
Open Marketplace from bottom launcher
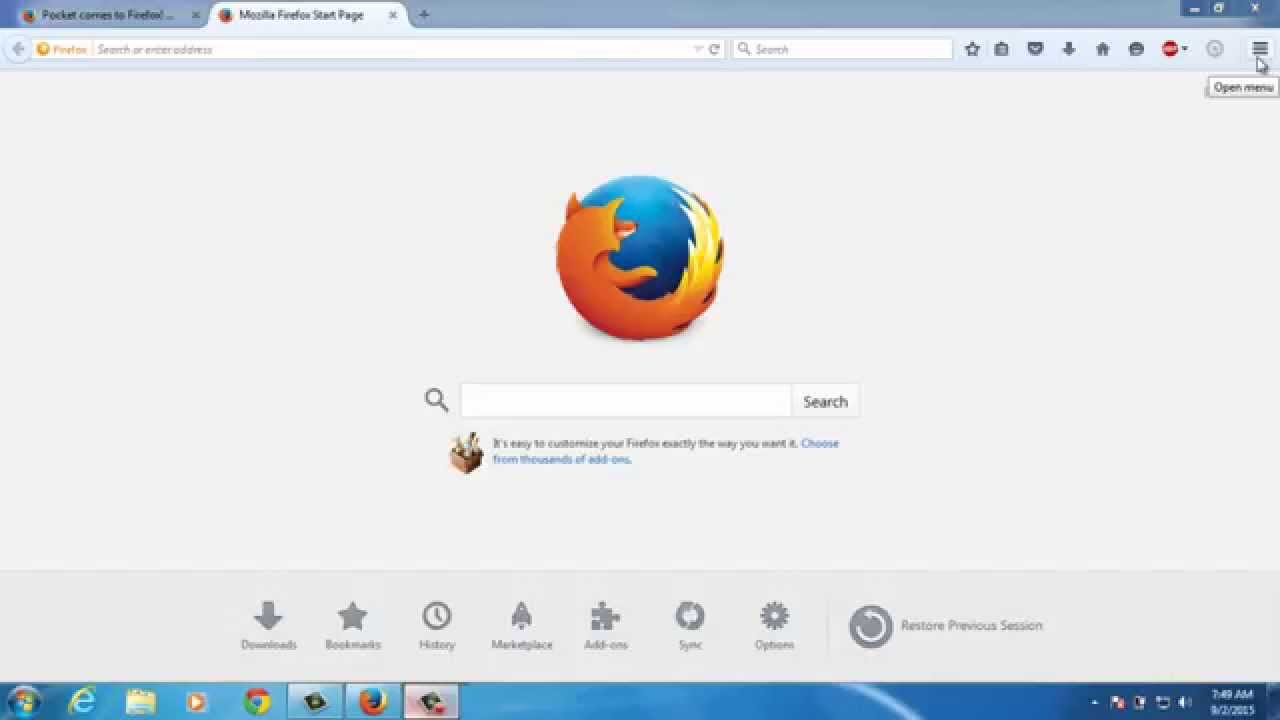(521, 626)
